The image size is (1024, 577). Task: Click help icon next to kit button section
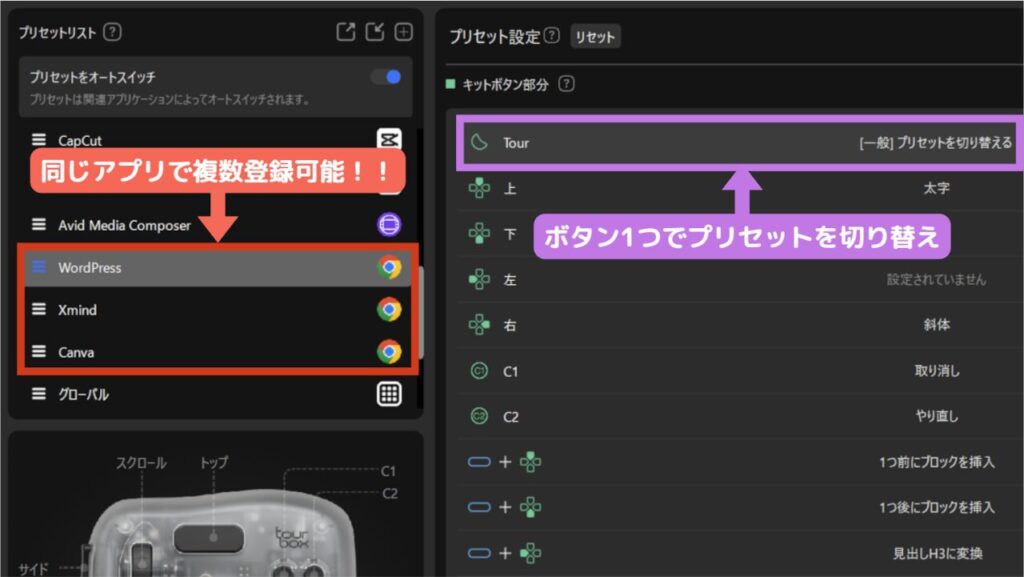pos(567,85)
